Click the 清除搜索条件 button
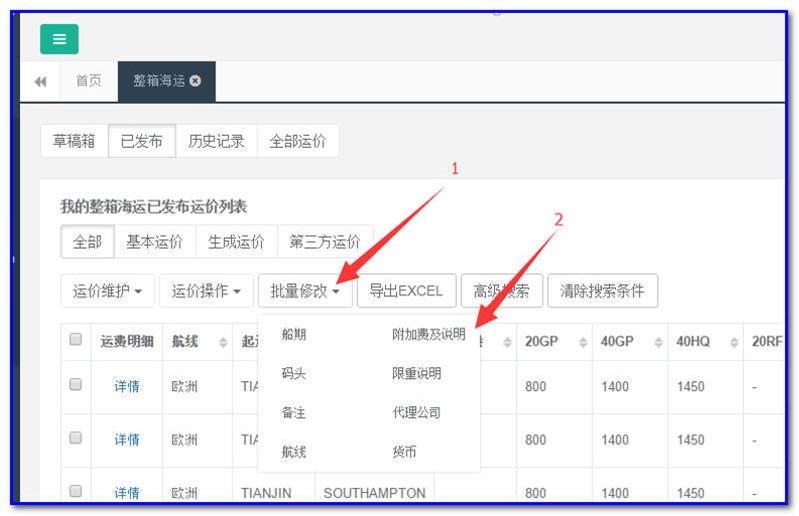This screenshot has width=799, height=516. [602, 291]
